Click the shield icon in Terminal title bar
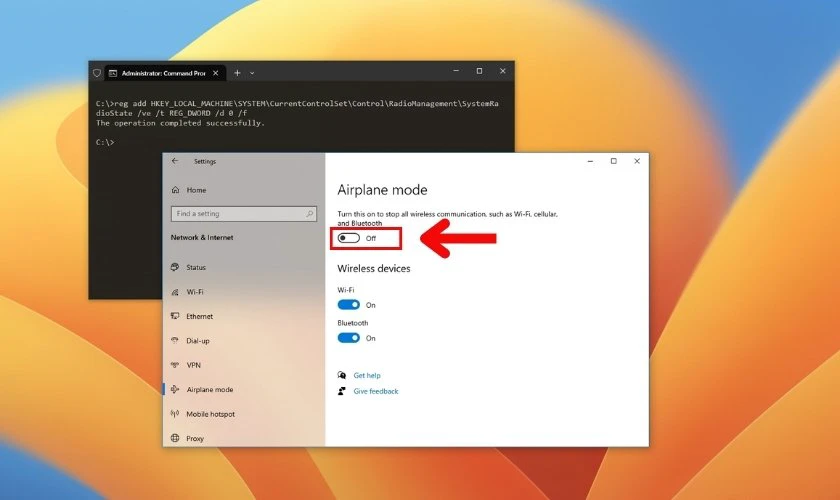Screen dimensions: 840x500 97,73
